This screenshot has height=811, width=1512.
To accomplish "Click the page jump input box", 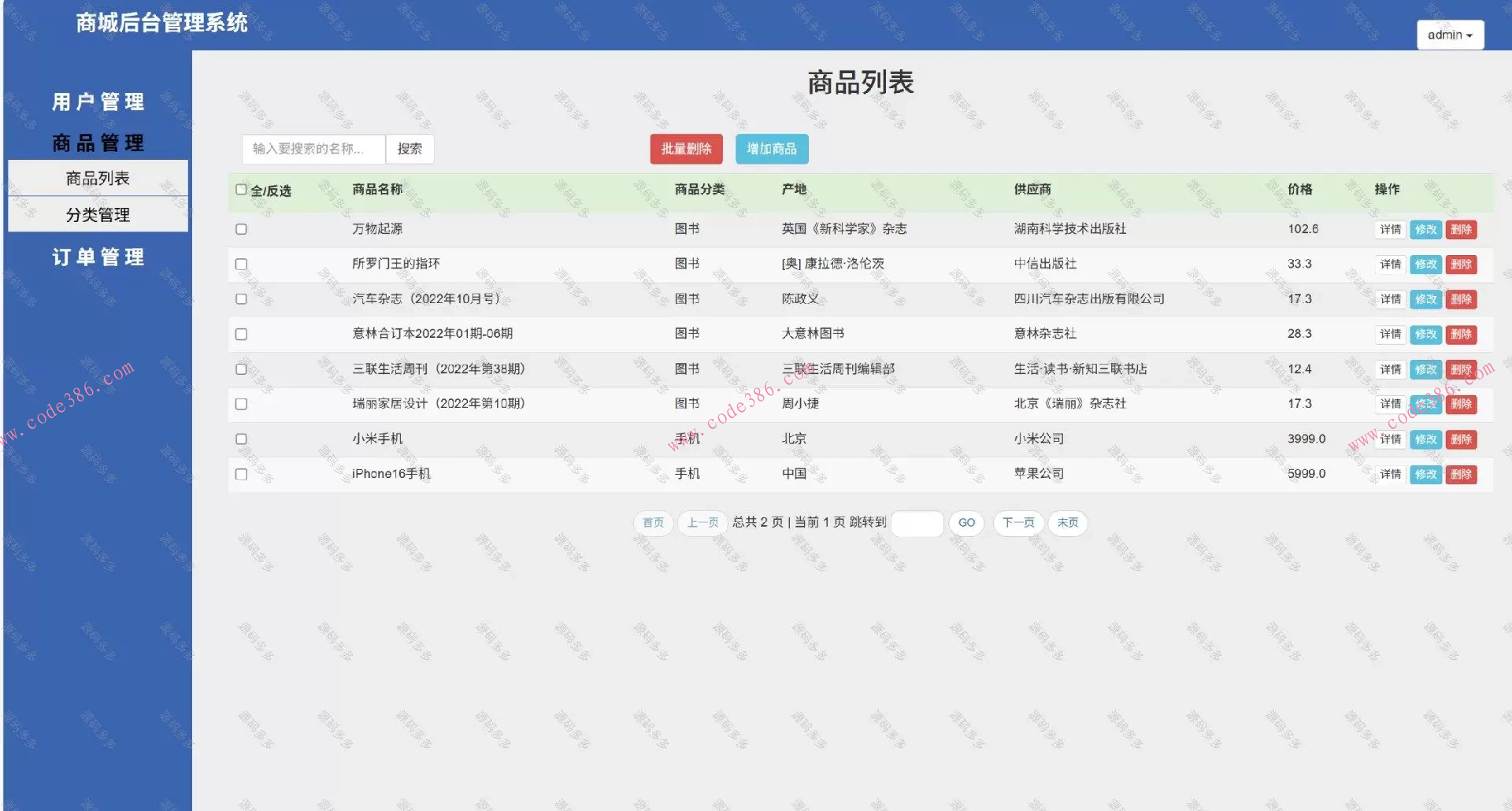I will point(917,522).
